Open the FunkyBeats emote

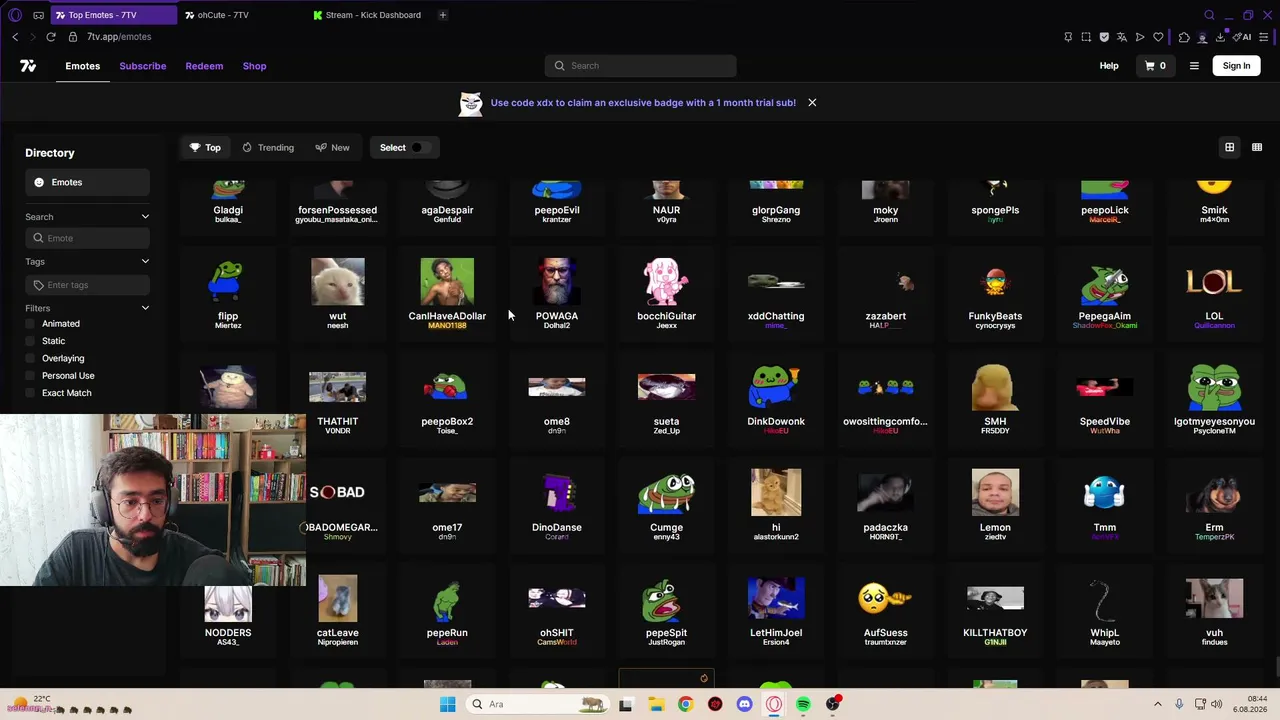[995, 293]
